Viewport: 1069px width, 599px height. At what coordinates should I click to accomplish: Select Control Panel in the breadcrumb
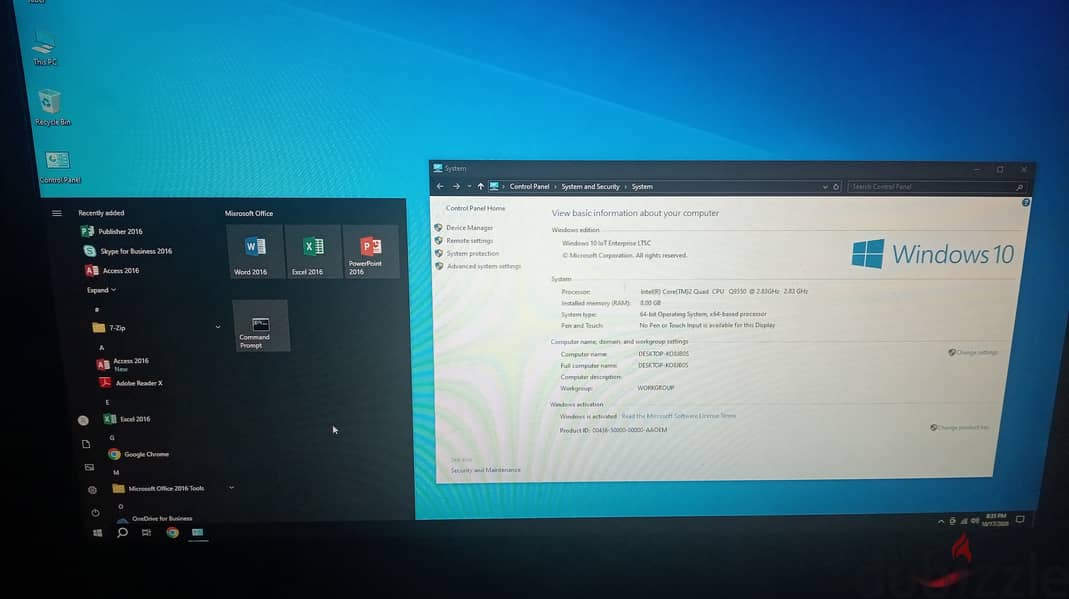(x=529, y=187)
